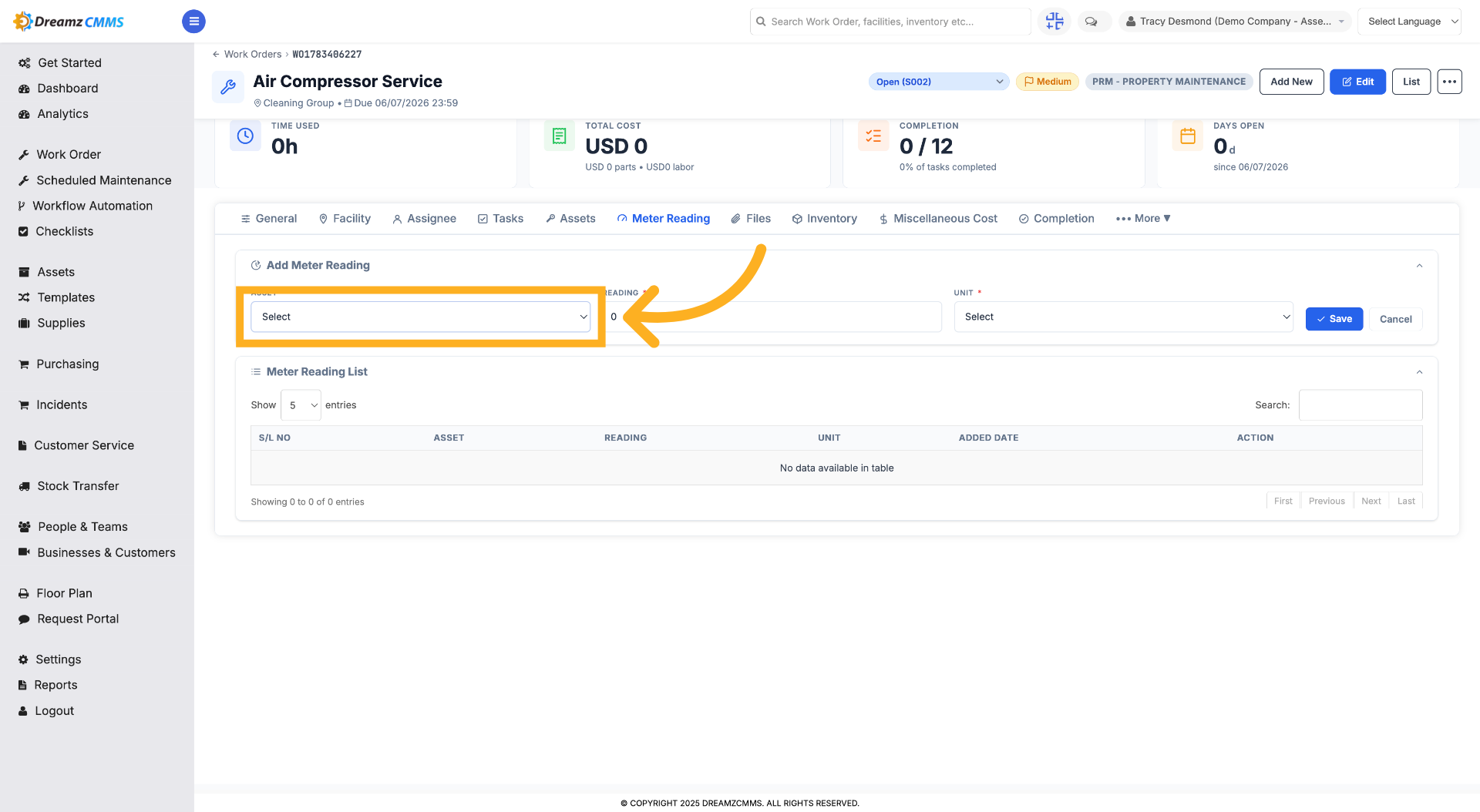
Task: Focus the Reading value input field
Action: click(773, 317)
